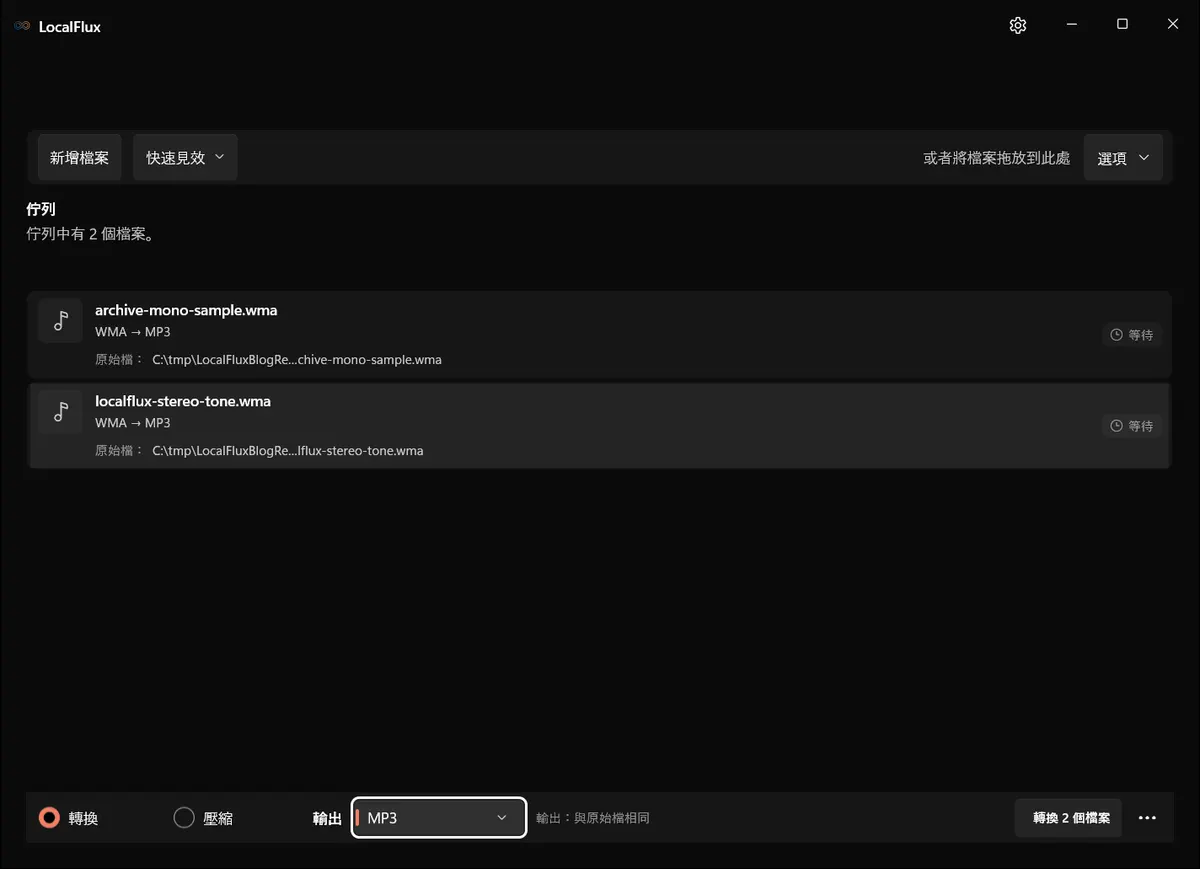Select the localflux-stereo-tone.wma file name
Image resolution: width=1200 pixels, height=869 pixels.
tap(183, 401)
